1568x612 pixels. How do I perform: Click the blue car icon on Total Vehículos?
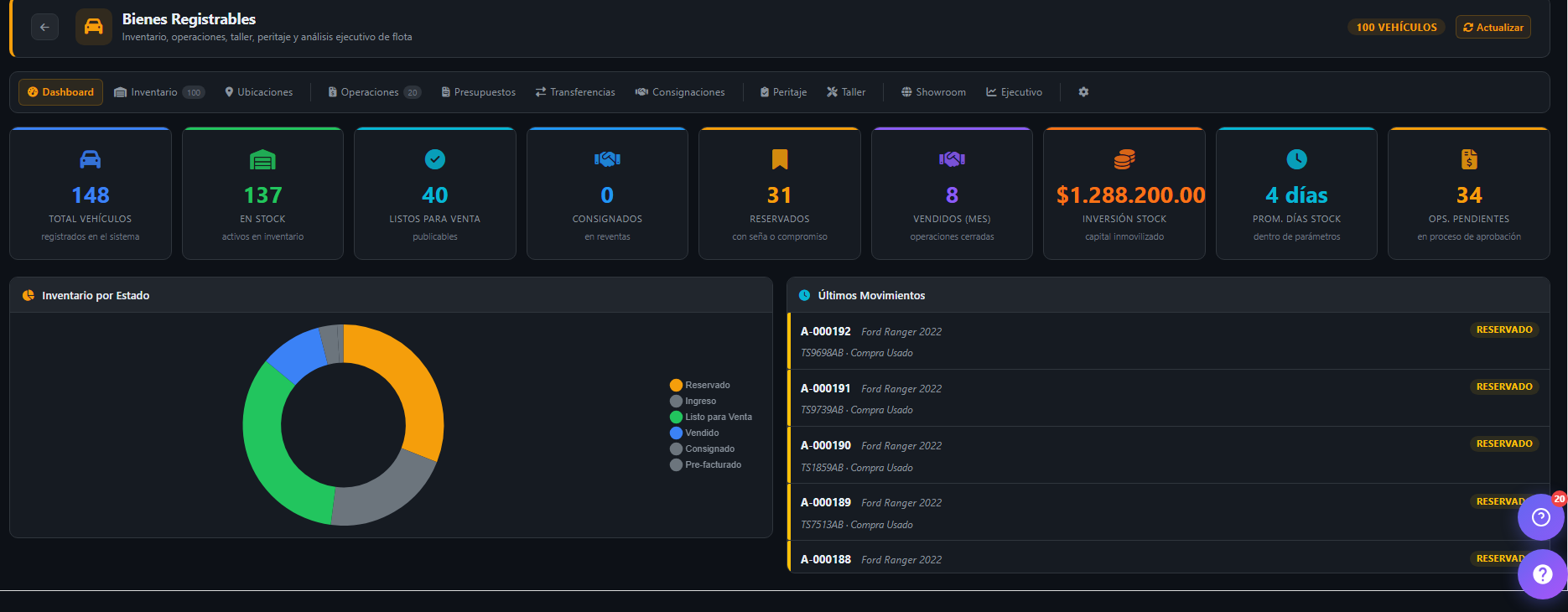91,159
